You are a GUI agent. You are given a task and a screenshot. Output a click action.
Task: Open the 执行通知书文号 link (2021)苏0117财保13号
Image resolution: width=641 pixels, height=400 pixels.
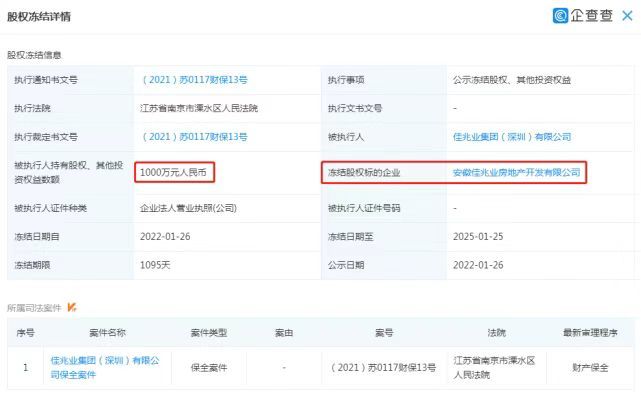[194, 80]
